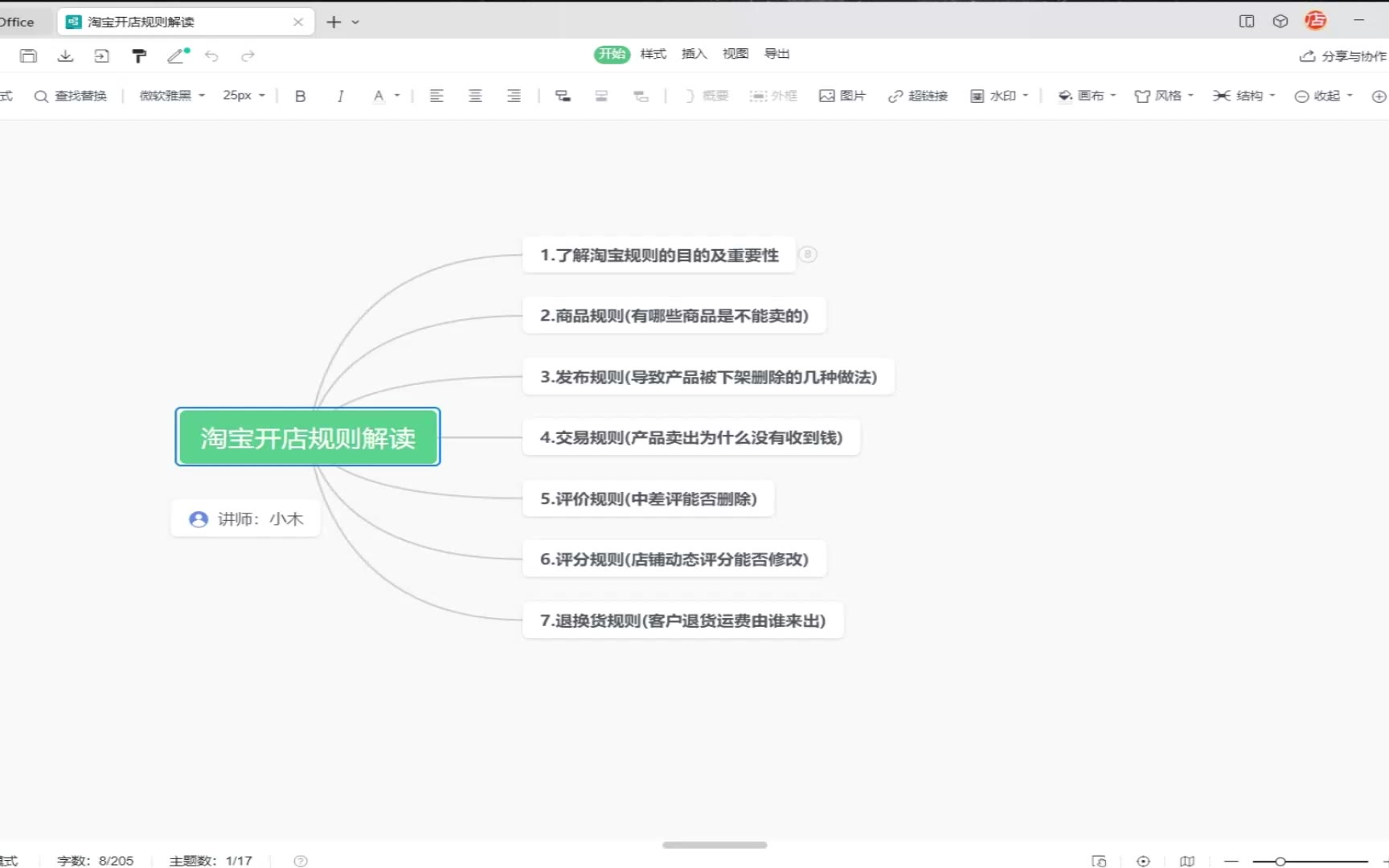Click the save icon in toolbar
The image size is (1389, 868).
29,55
